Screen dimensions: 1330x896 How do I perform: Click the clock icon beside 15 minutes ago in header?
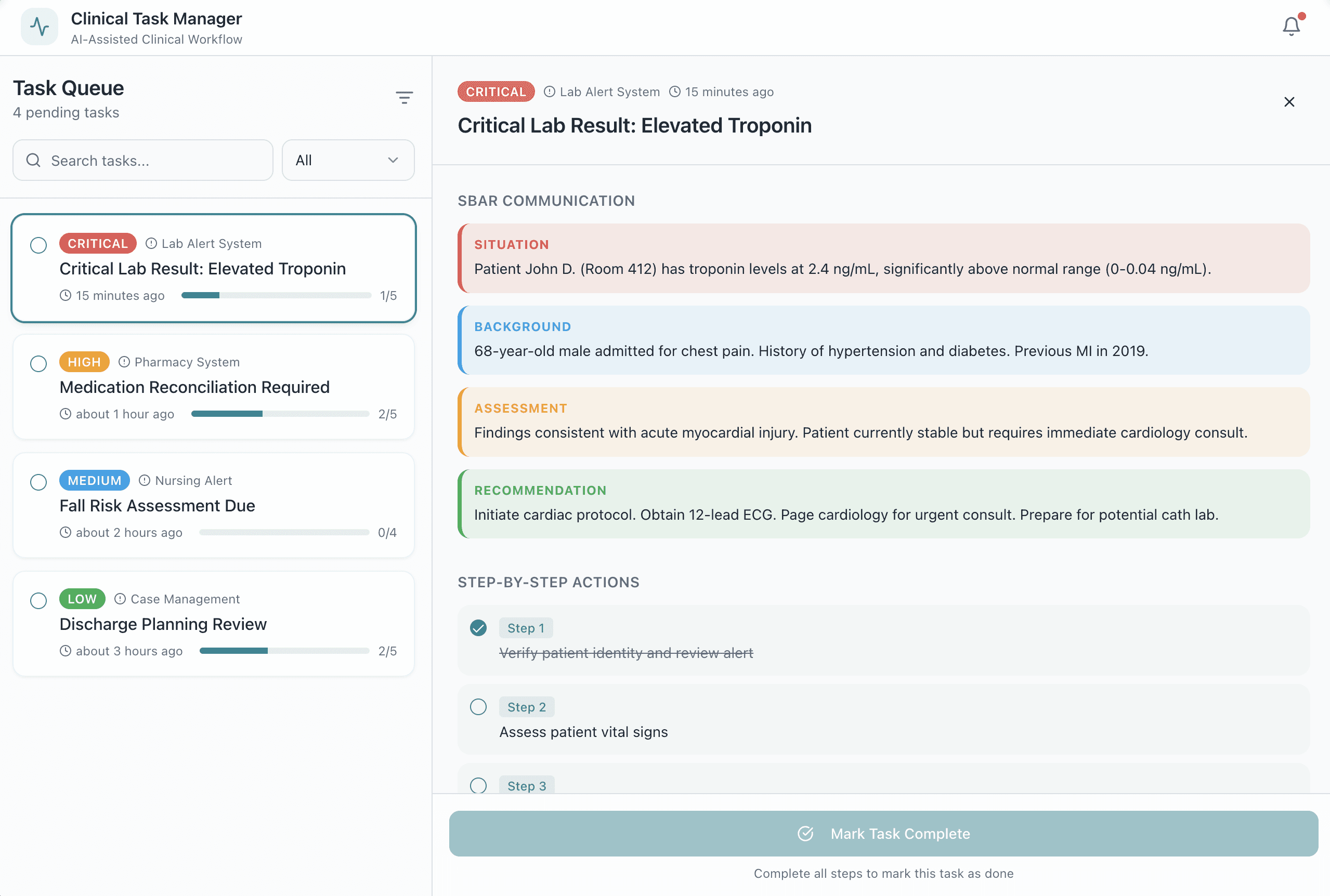pos(675,92)
